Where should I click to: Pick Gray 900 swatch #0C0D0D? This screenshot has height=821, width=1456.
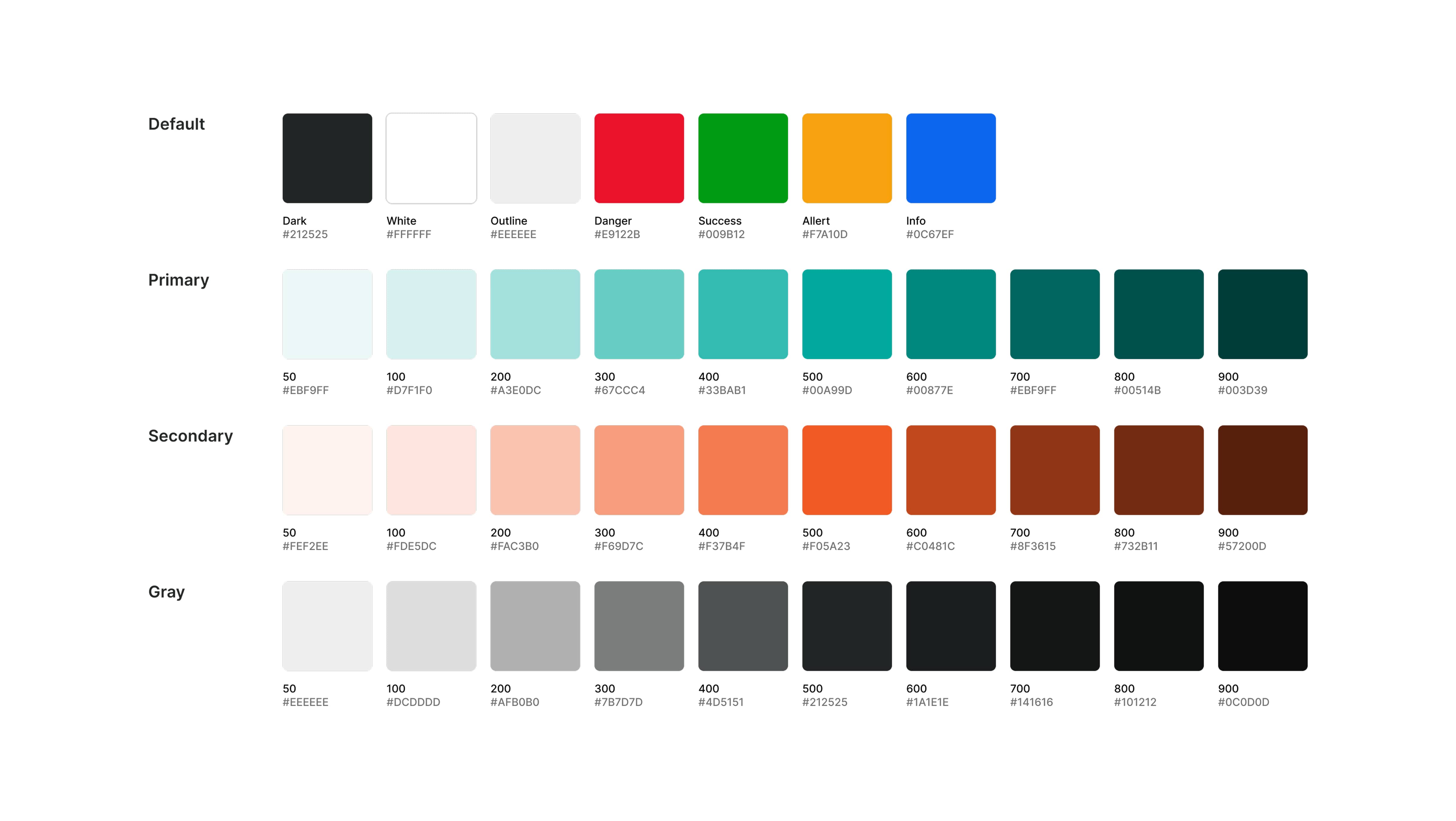pos(1263,627)
